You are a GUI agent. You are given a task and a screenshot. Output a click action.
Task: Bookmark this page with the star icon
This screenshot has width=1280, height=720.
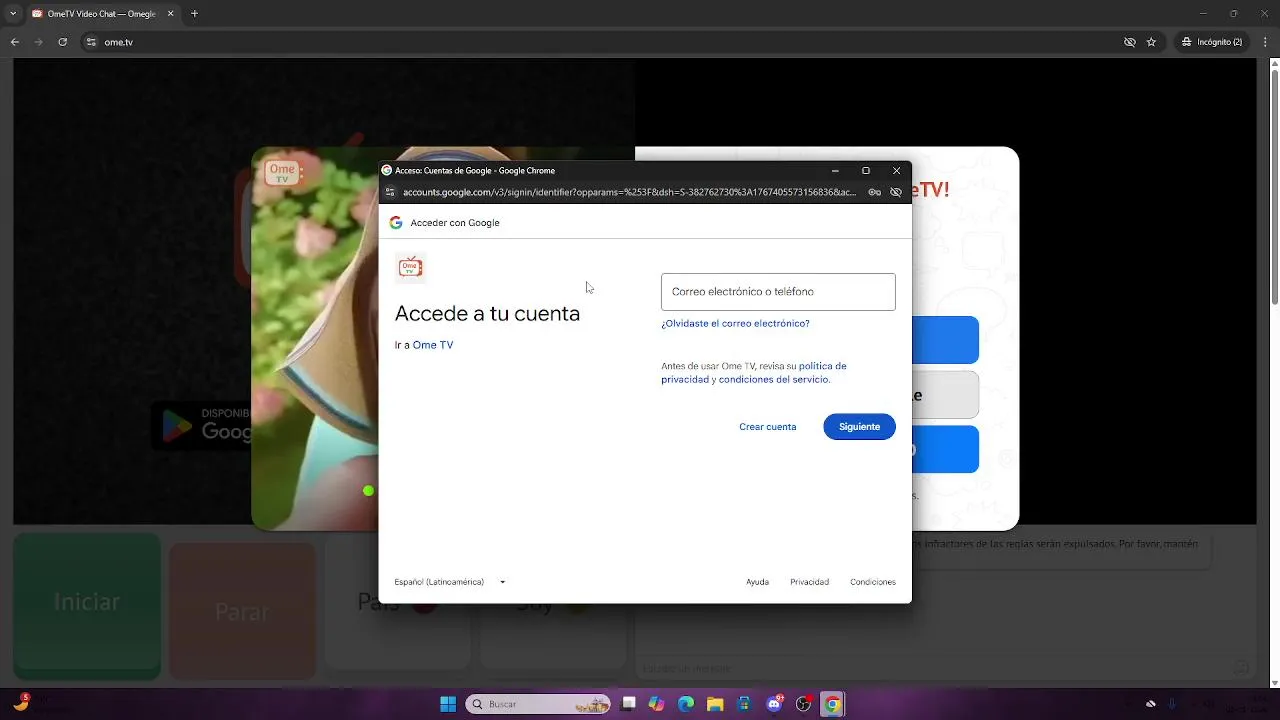pyautogui.click(x=1151, y=42)
